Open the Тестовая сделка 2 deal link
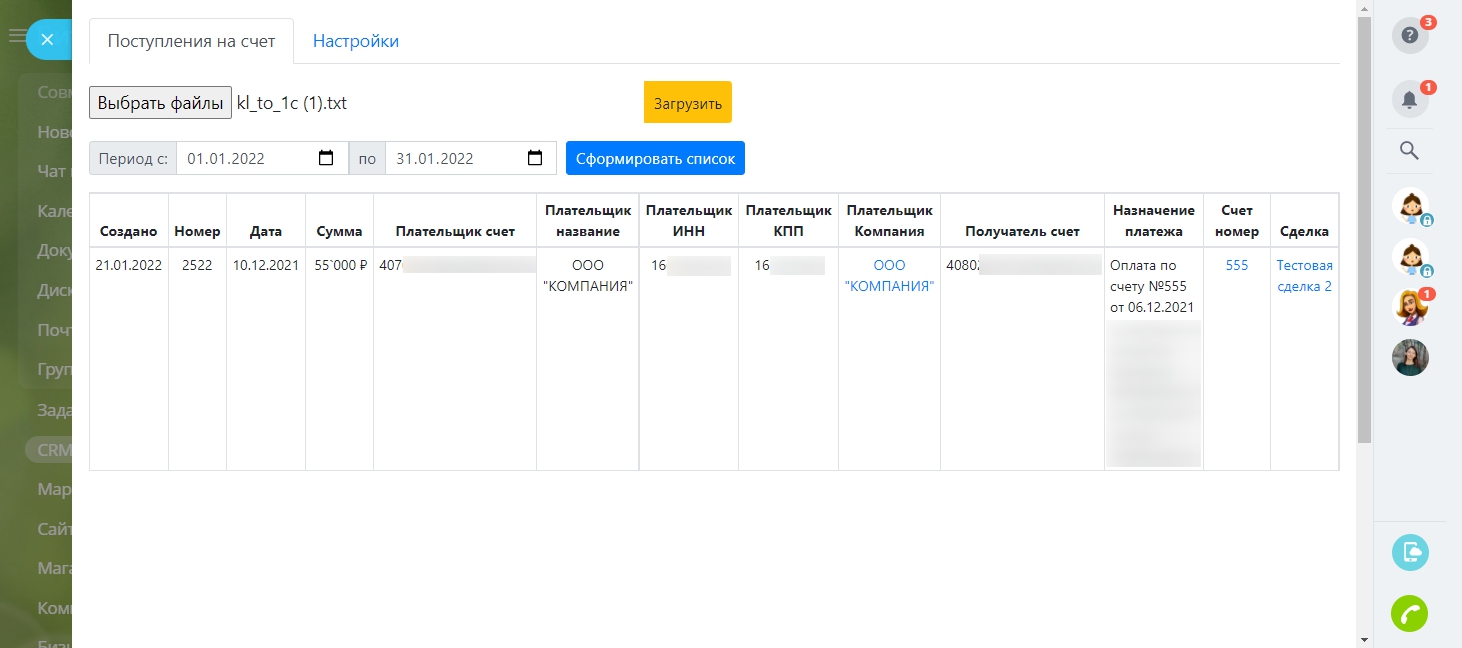This screenshot has width=1462, height=648. [x=1304, y=276]
